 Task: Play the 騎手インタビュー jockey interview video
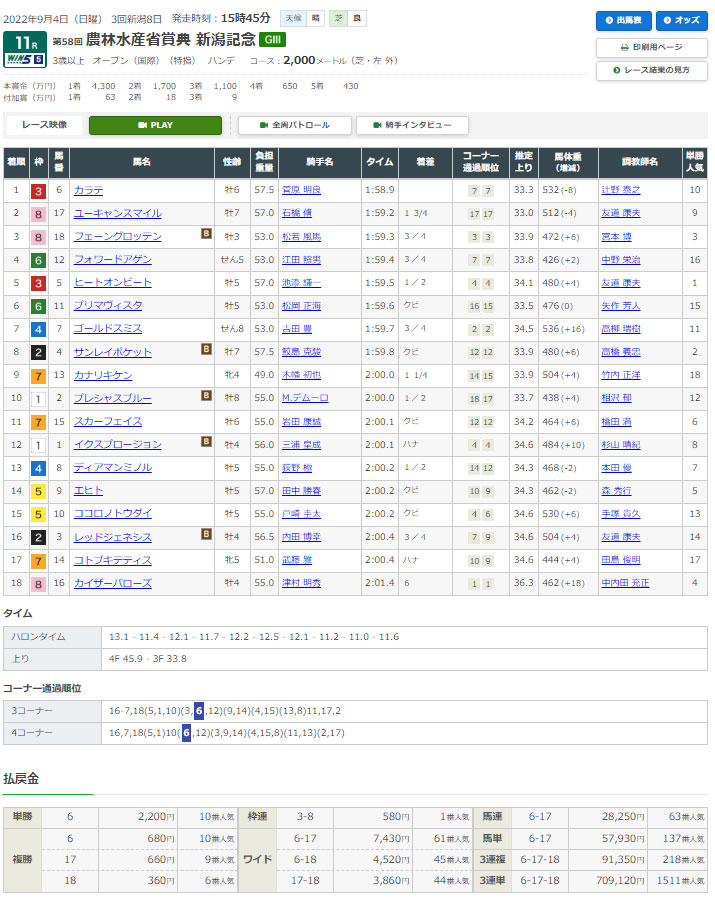point(411,125)
